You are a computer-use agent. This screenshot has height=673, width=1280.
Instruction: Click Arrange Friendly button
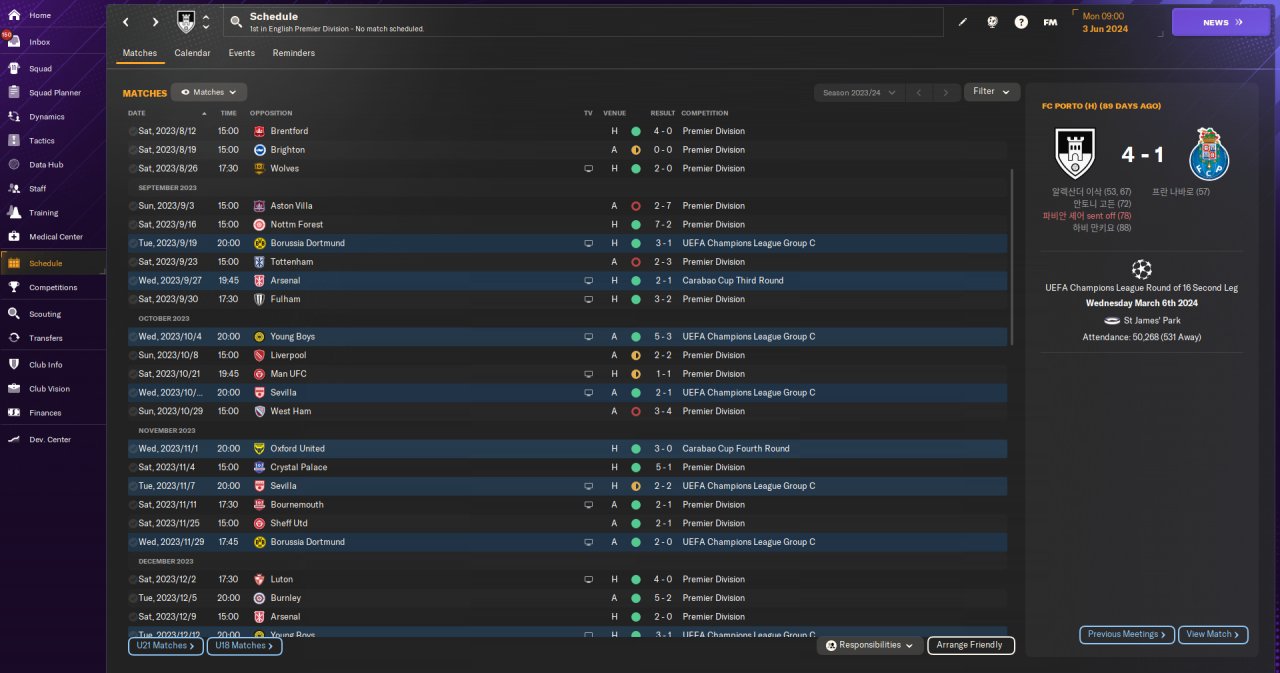[x=971, y=646]
